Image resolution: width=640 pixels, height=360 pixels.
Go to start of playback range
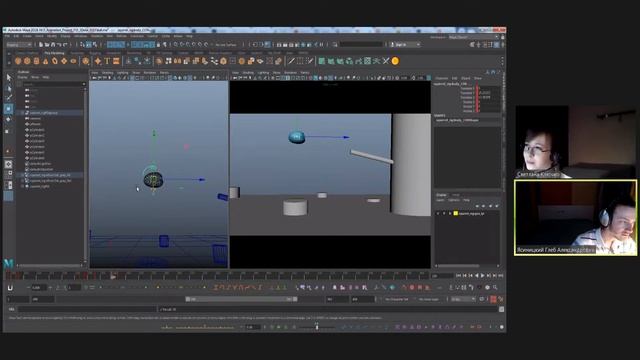(x=458, y=276)
